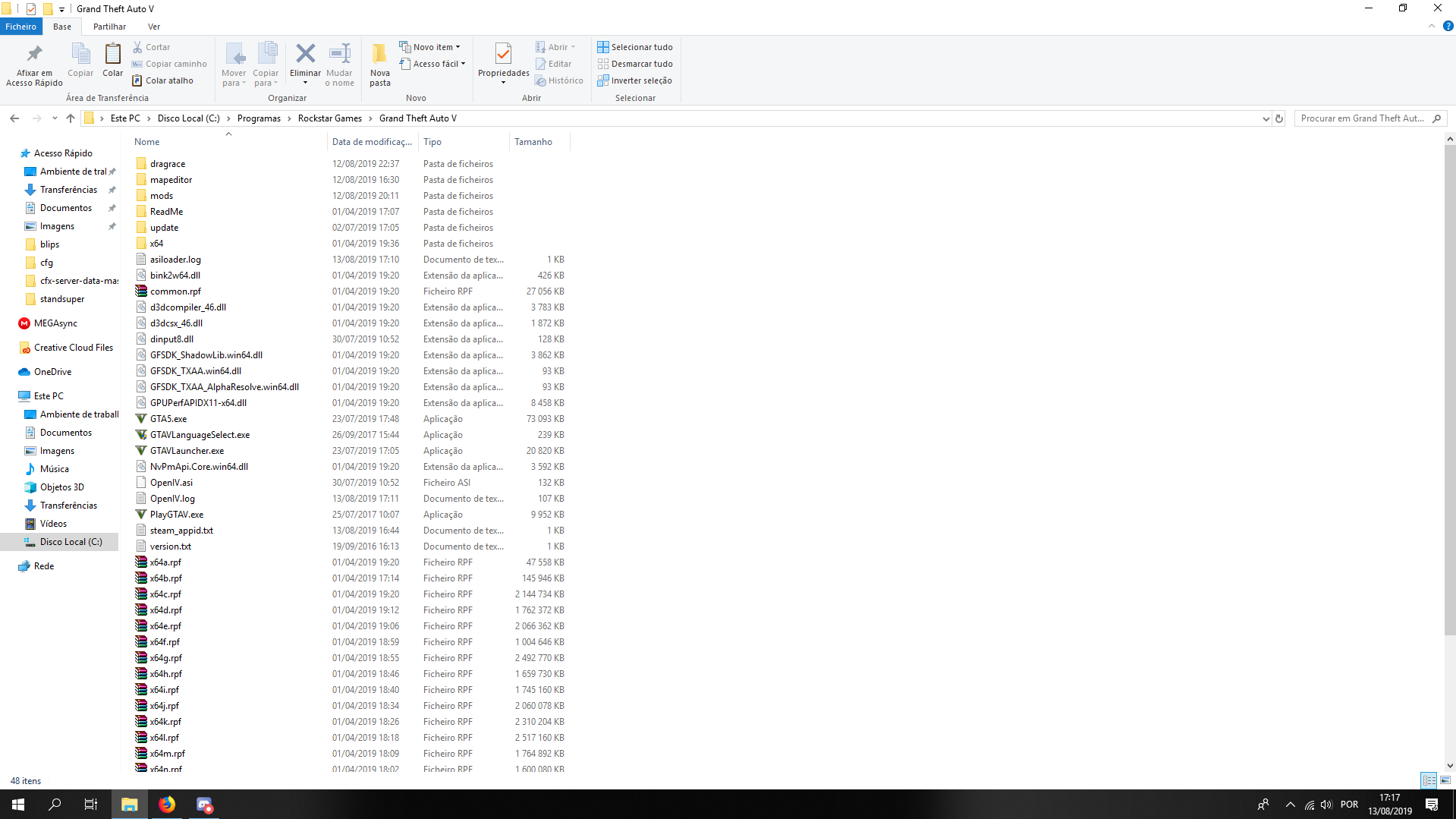The height and width of the screenshot is (819, 1456).
Task: Click the Nova pasta new folder icon
Action: (379, 55)
